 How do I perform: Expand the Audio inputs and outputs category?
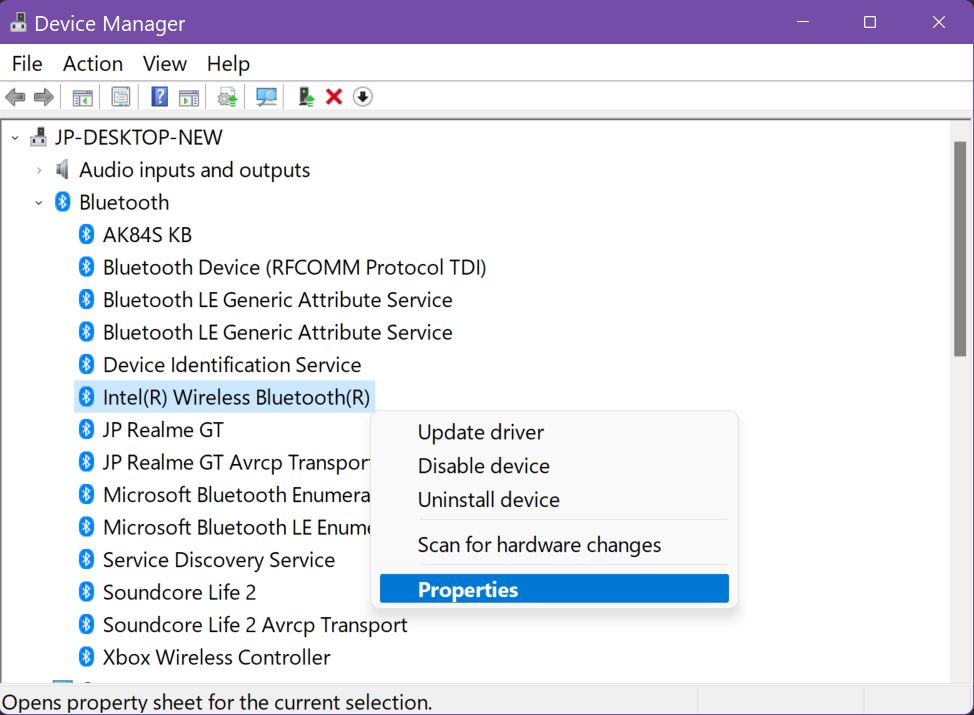tap(39, 170)
